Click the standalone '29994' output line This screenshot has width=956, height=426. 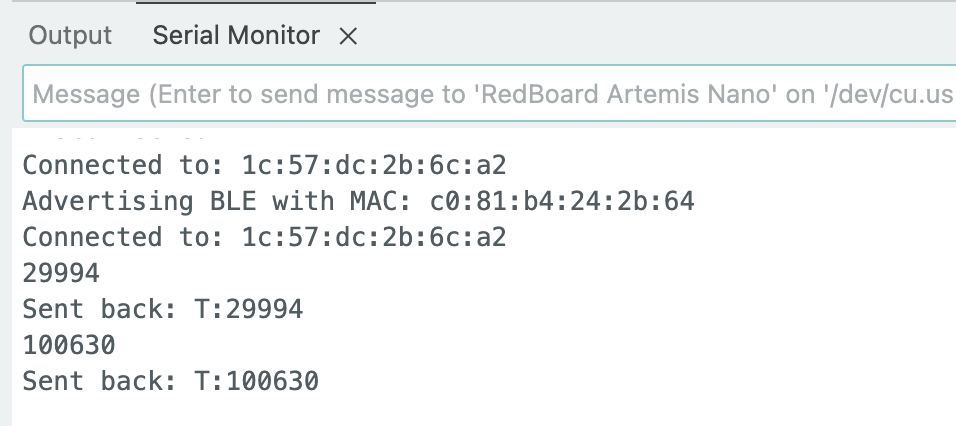coord(61,273)
